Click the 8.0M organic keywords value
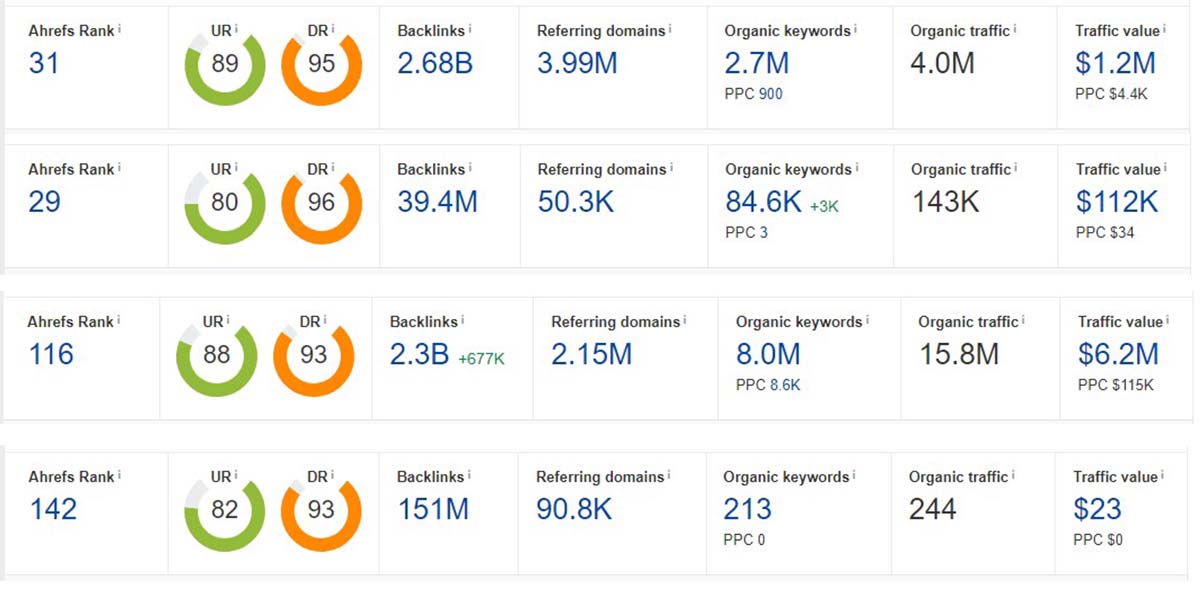The width and height of the screenshot is (1200, 600). coord(768,354)
